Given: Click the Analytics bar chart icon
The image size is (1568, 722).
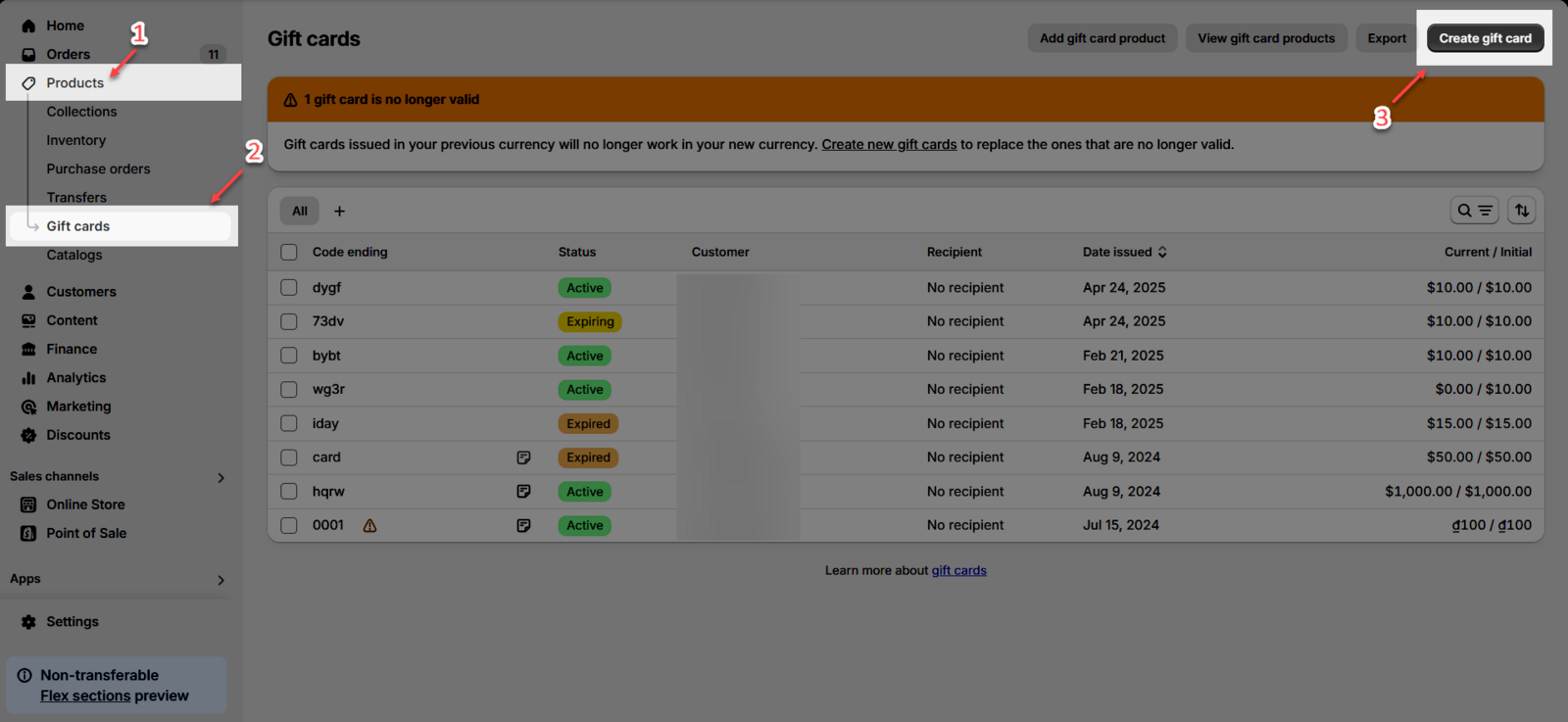Looking at the screenshot, I should pyautogui.click(x=28, y=378).
